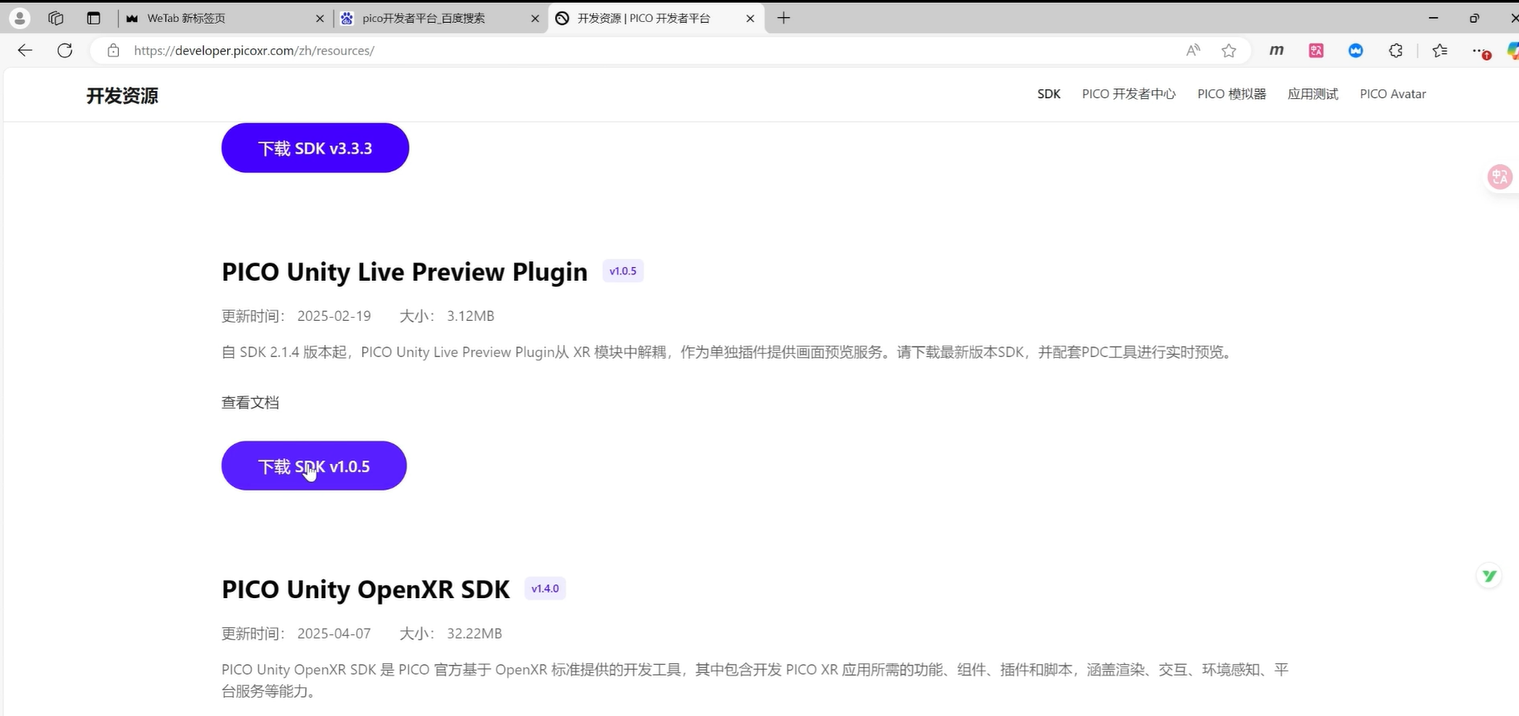
Task: Click the 下载 SDK v1.0.5 button
Action: pos(314,466)
